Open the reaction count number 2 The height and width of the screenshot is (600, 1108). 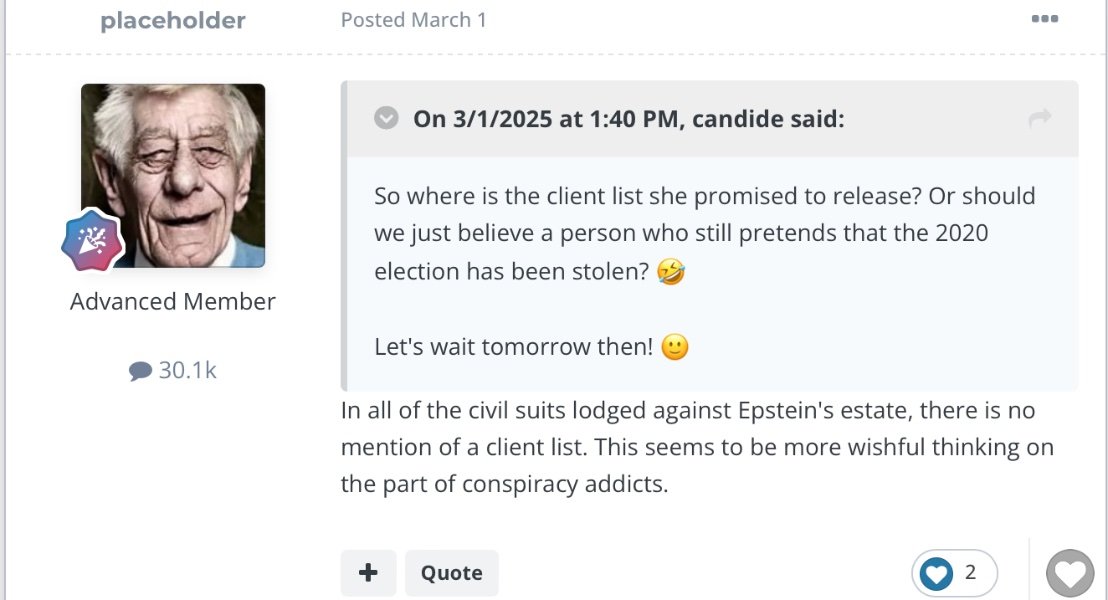[x=970, y=572]
